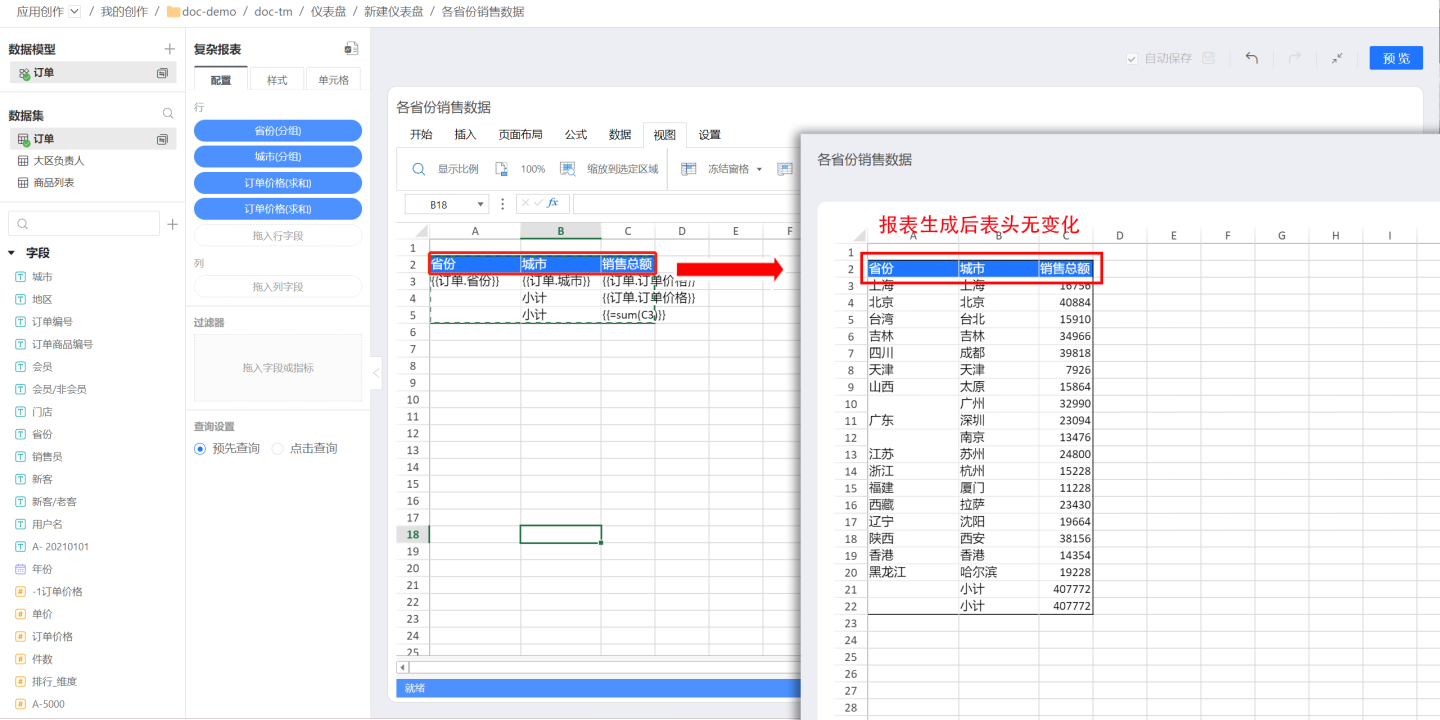Open the 冻结窗格 dropdown arrow
Viewport: 1440px width, 720px height.
[x=759, y=170]
